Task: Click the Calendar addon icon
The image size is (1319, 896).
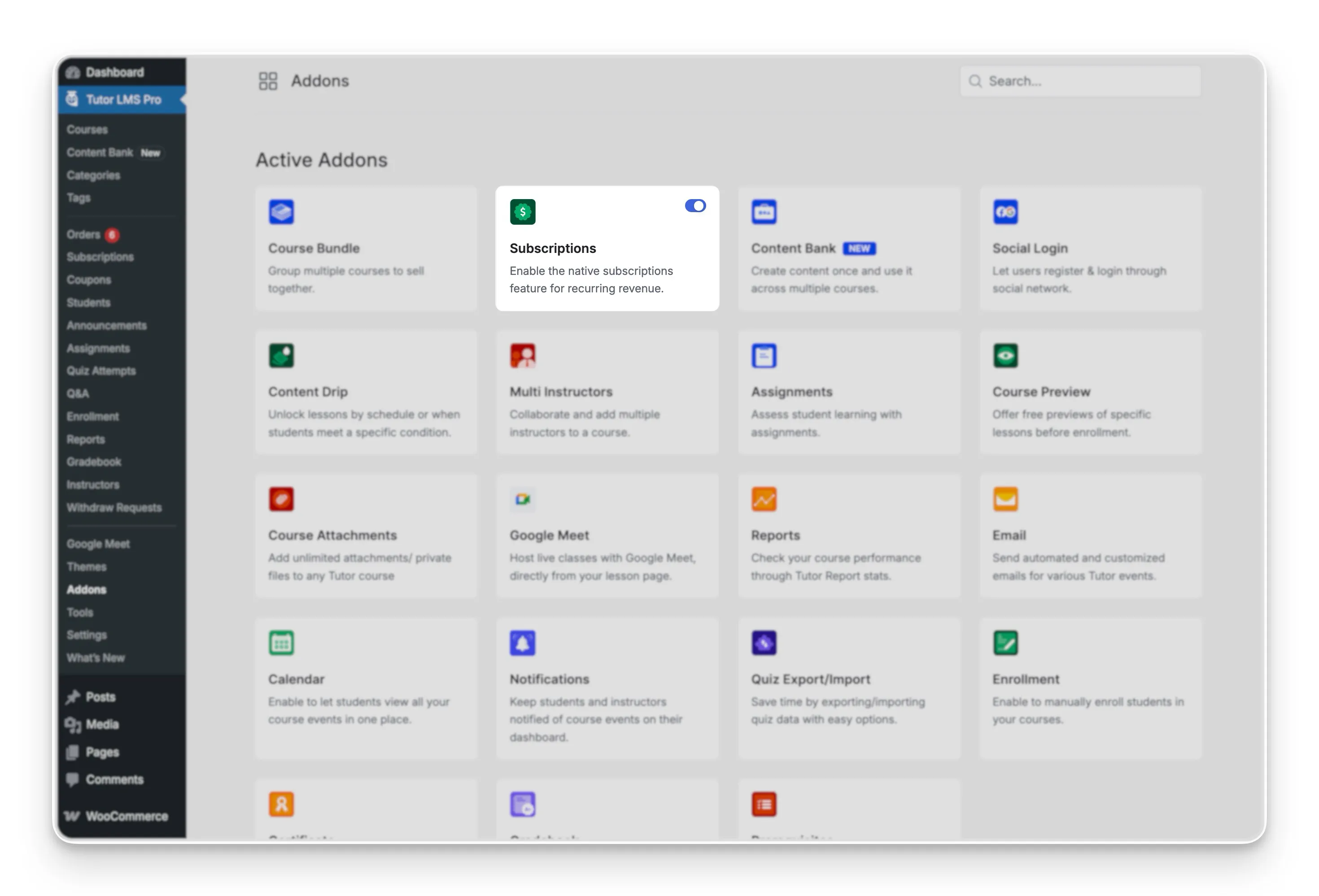Action: (x=281, y=643)
